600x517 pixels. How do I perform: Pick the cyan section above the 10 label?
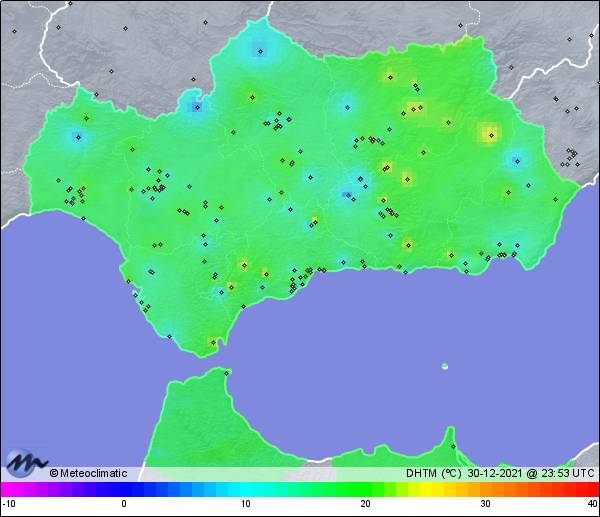pyautogui.click(x=246, y=489)
